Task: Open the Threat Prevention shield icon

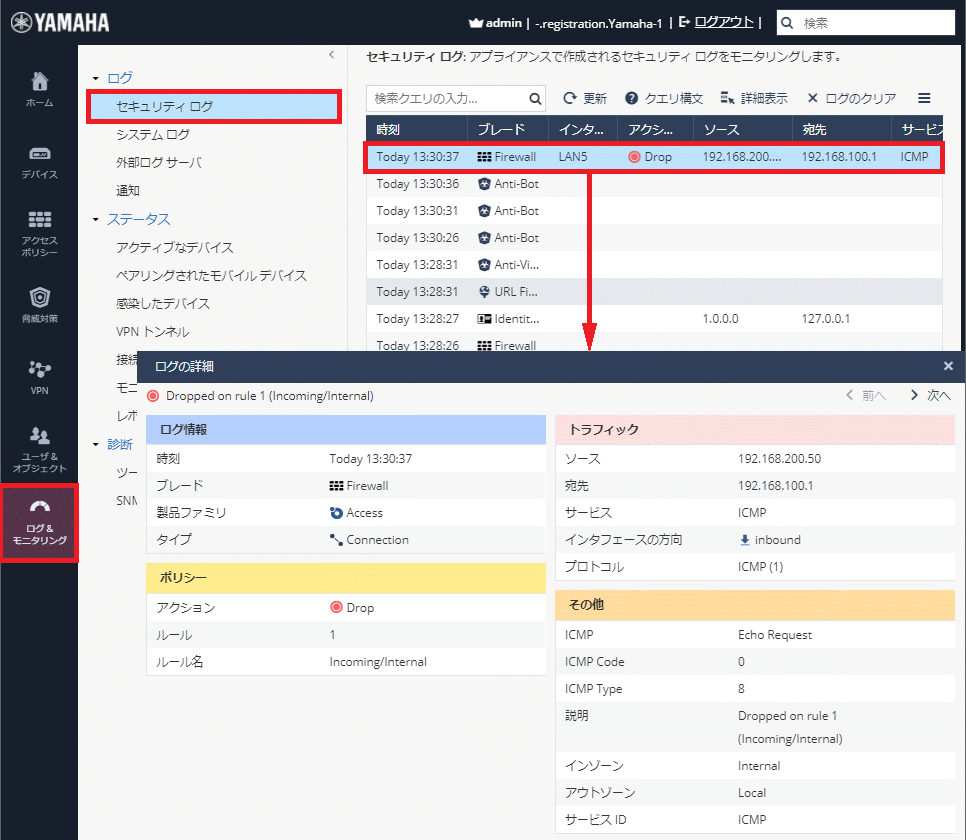Action: click(39, 305)
